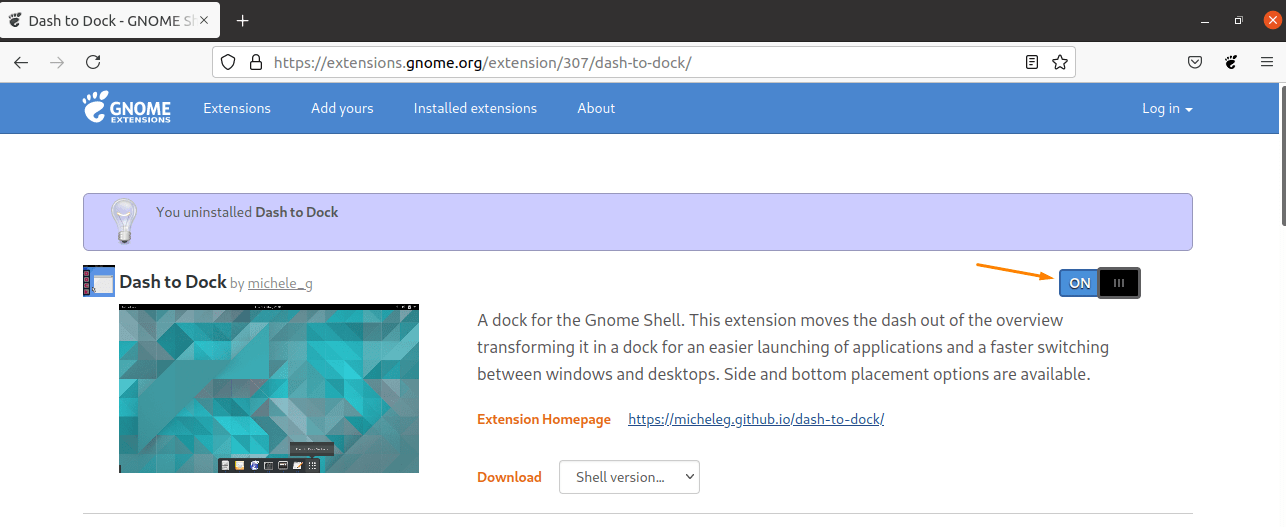Viewport: 1286px width, 527px height.
Task: Click the 'Download' label text
Action: coord(509,477)
